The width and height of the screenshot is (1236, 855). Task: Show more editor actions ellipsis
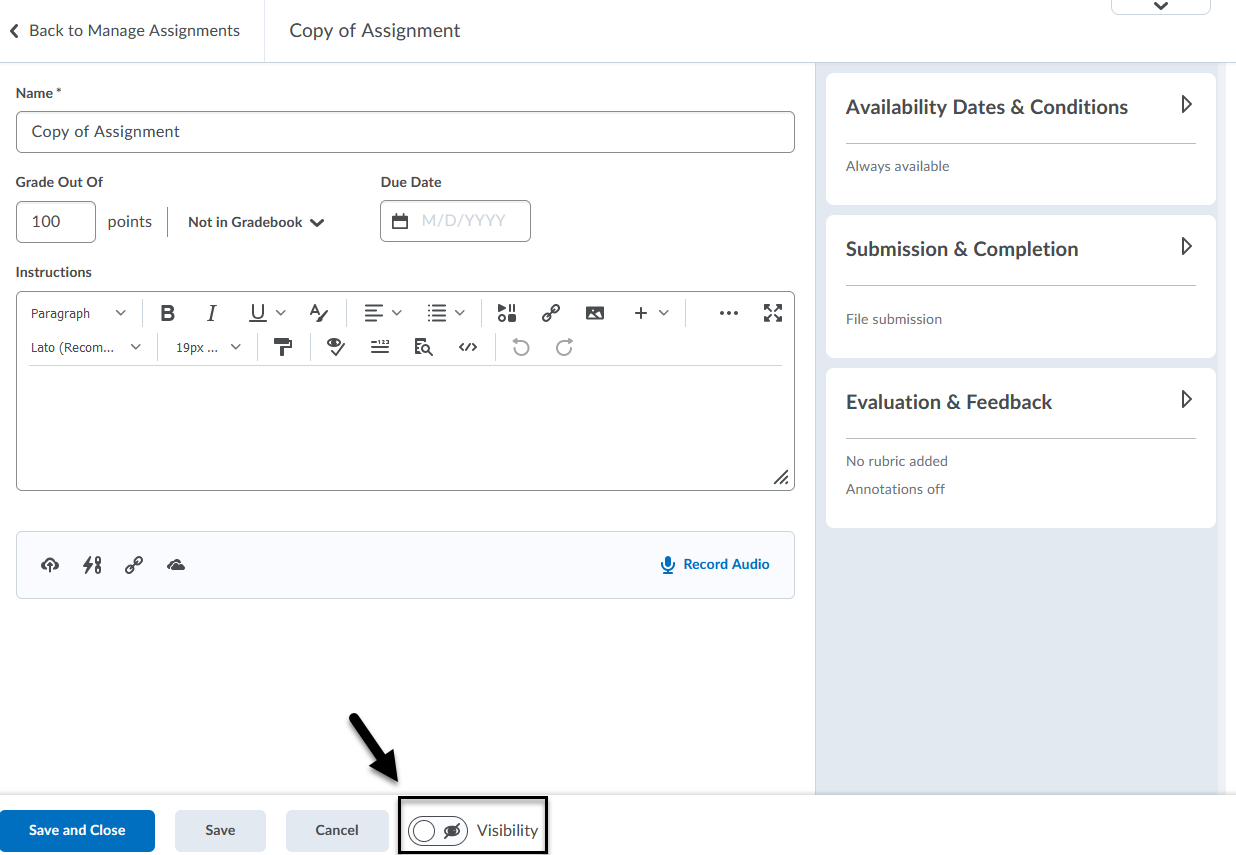729,313
